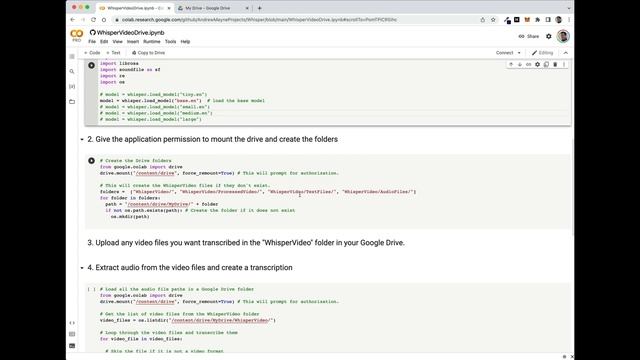This screenshot has height=360, width=640.
Task: Open the Insert menu
Action: click(x=133, y=42)
